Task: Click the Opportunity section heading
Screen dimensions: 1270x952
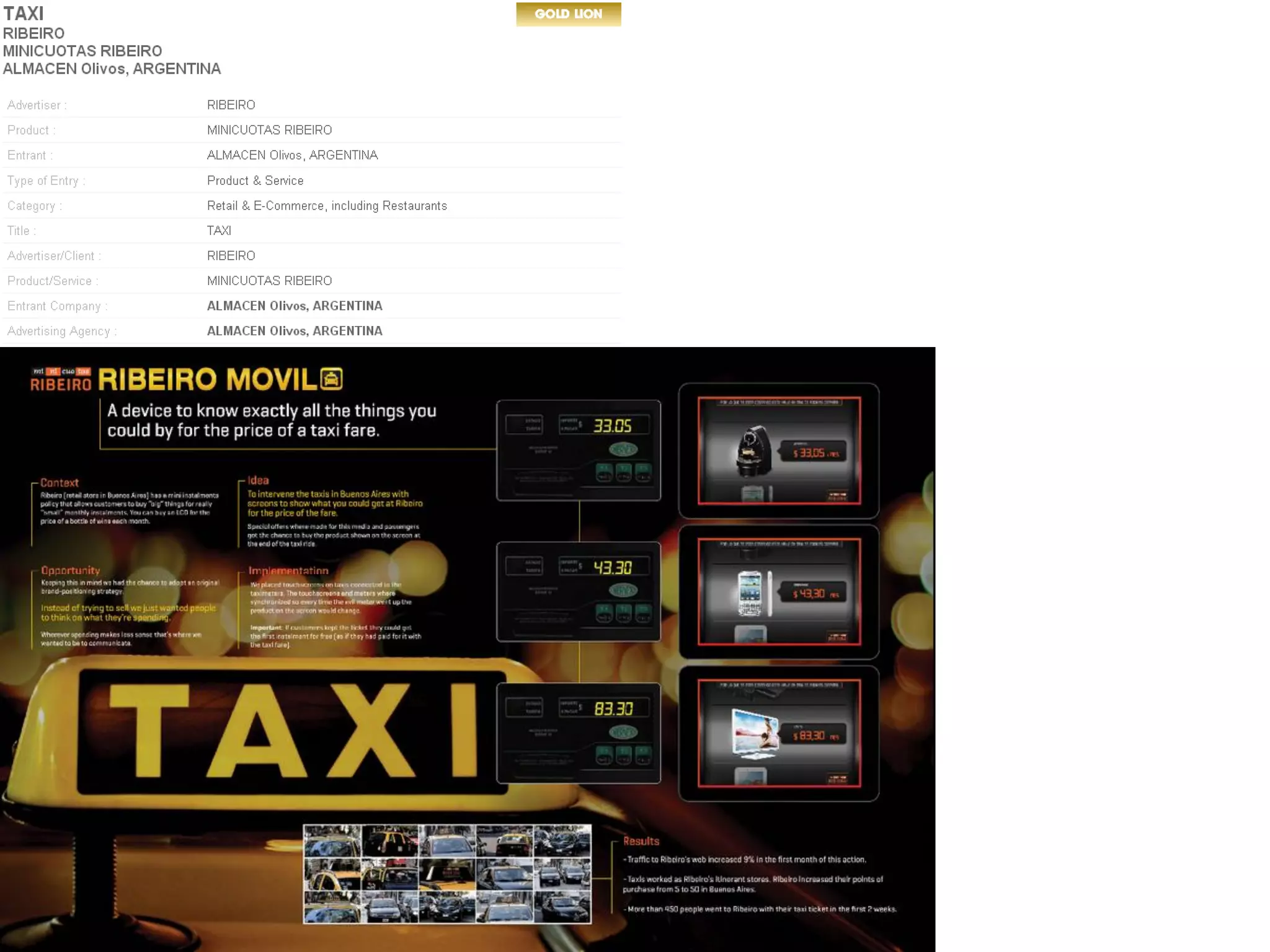Action: click(70, 570)
